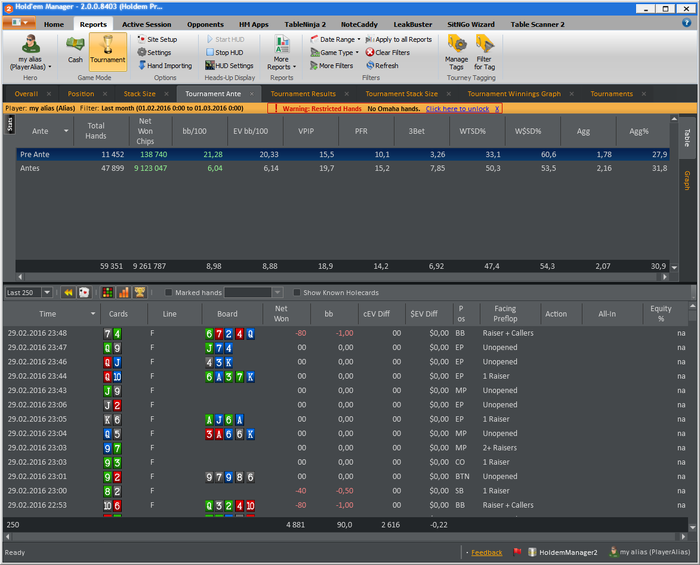The height and width of the screenshot is (565, 700).
Task: Clear Filters in the ribbon
Action: (388, 52)
